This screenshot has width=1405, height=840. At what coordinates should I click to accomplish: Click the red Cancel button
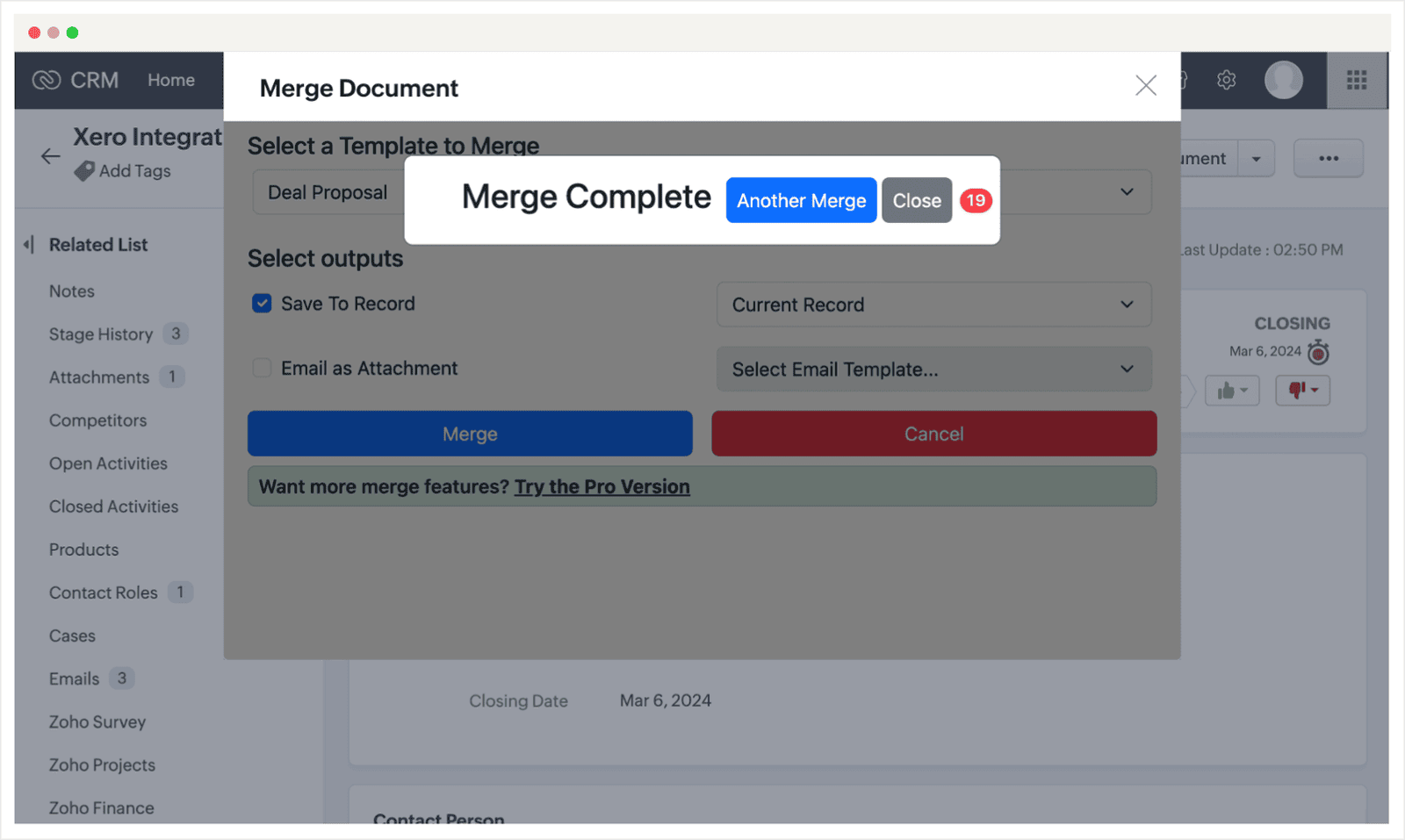[934, 434]
